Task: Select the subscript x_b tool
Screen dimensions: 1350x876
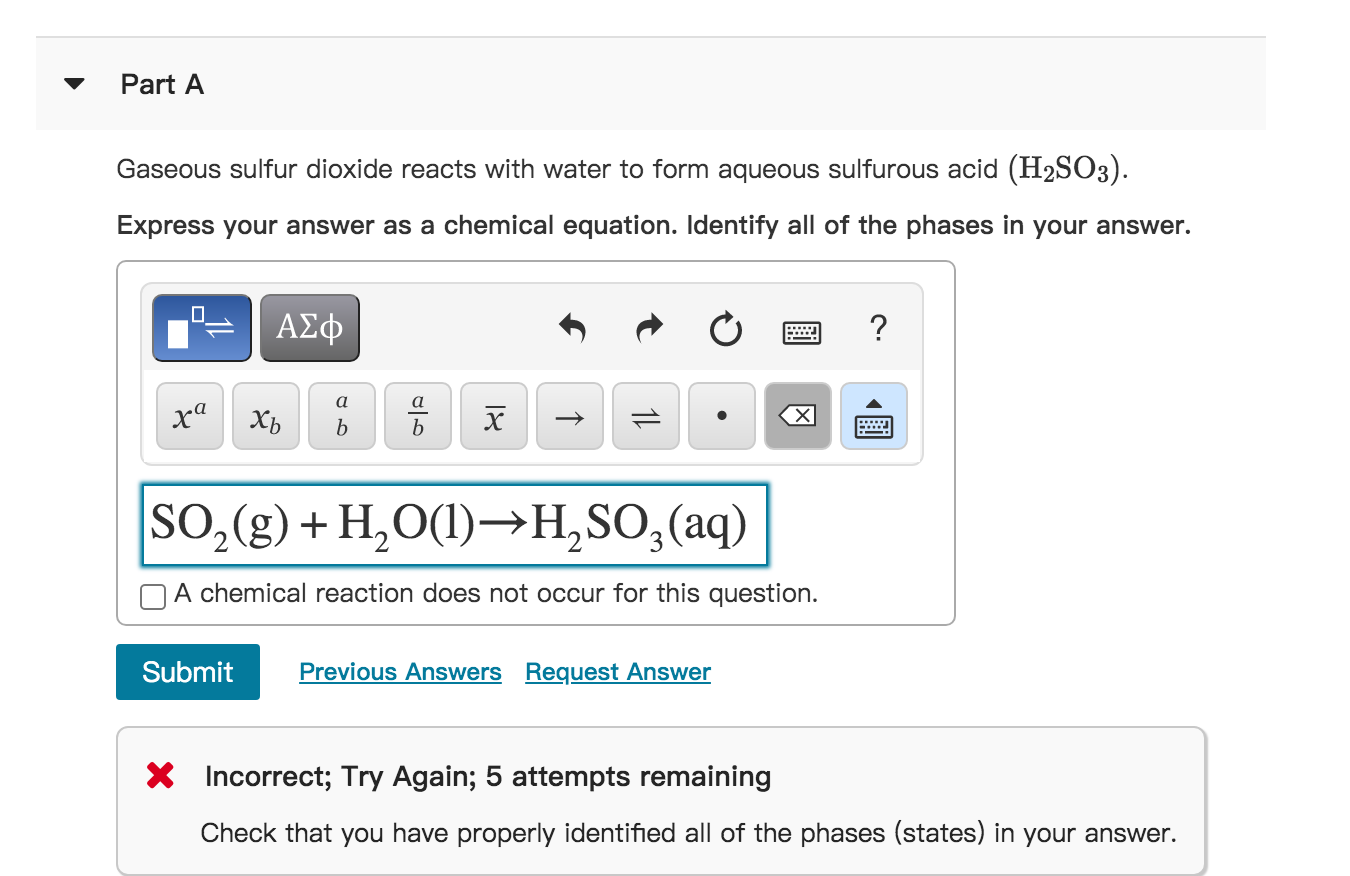Action: (x=265, y=416)
